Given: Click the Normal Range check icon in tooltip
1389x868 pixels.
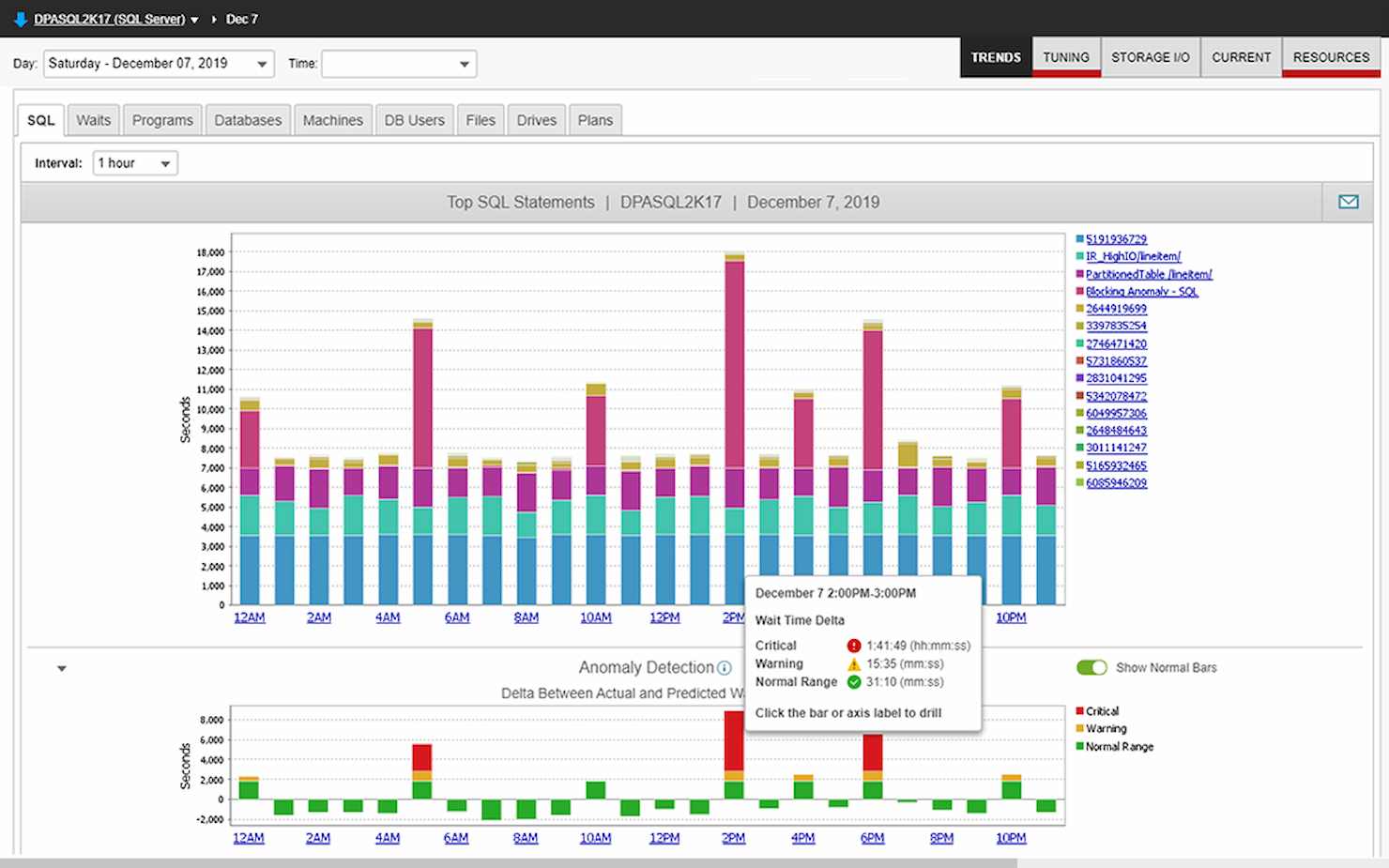Looking at the screenshot, I should (x=853, y=682).
